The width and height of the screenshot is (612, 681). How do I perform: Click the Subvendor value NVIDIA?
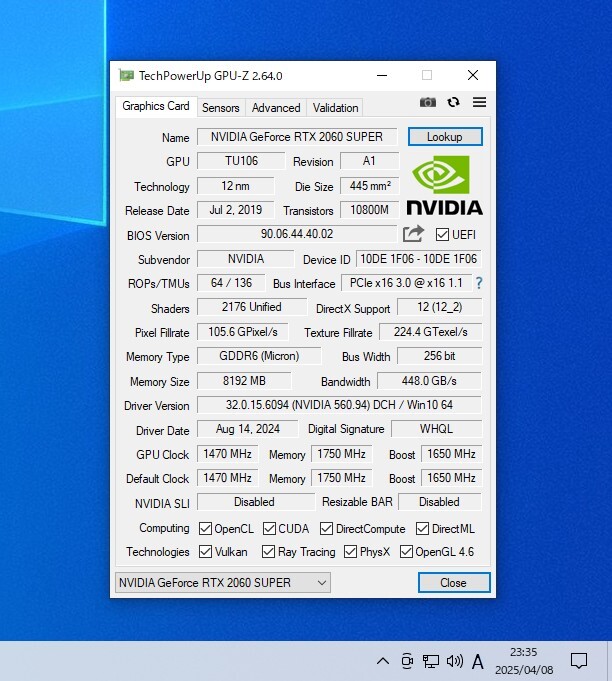[x=246, y=259]
